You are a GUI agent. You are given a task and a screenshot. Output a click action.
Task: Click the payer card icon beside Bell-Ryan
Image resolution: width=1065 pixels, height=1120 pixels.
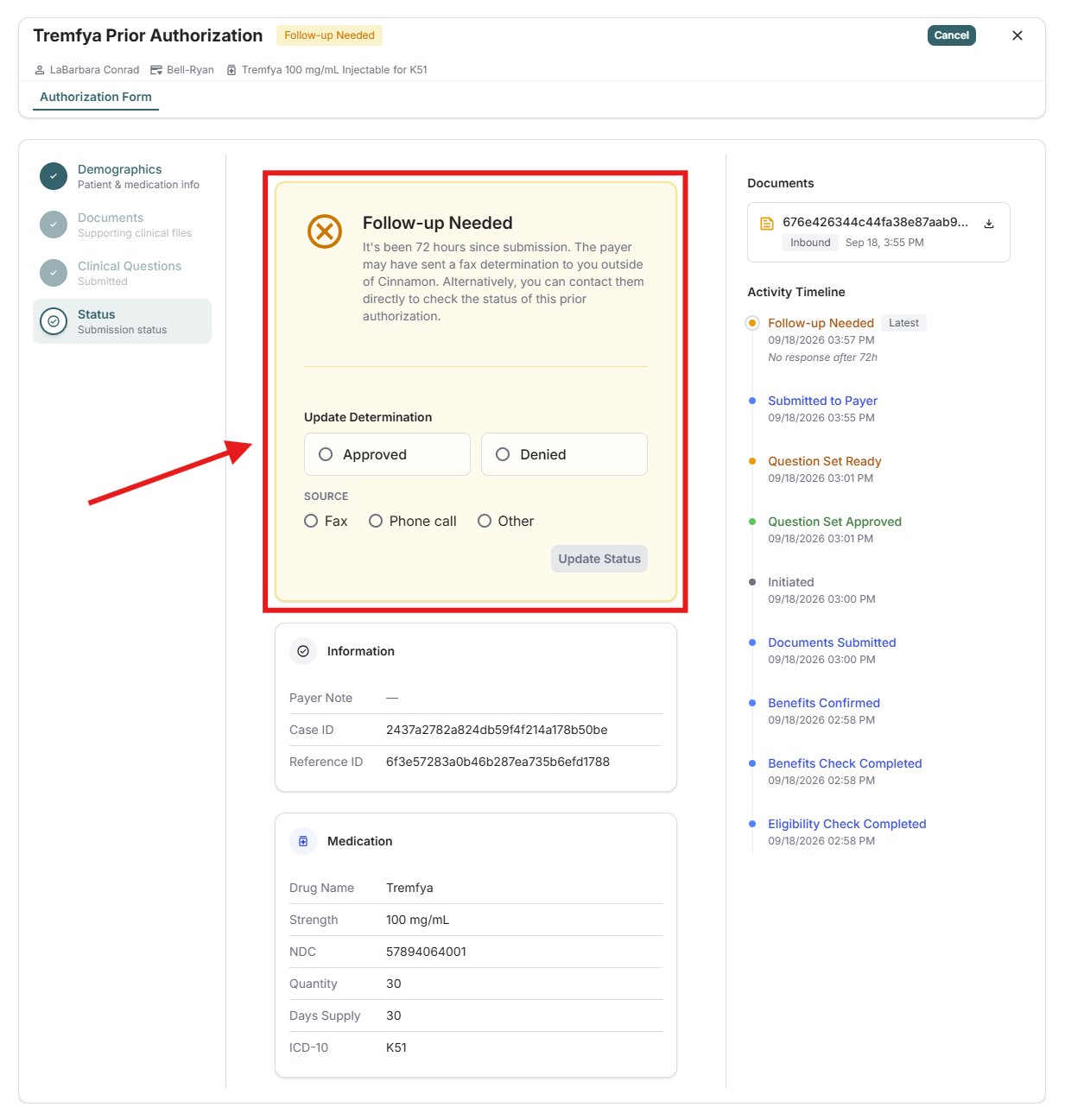156,70
